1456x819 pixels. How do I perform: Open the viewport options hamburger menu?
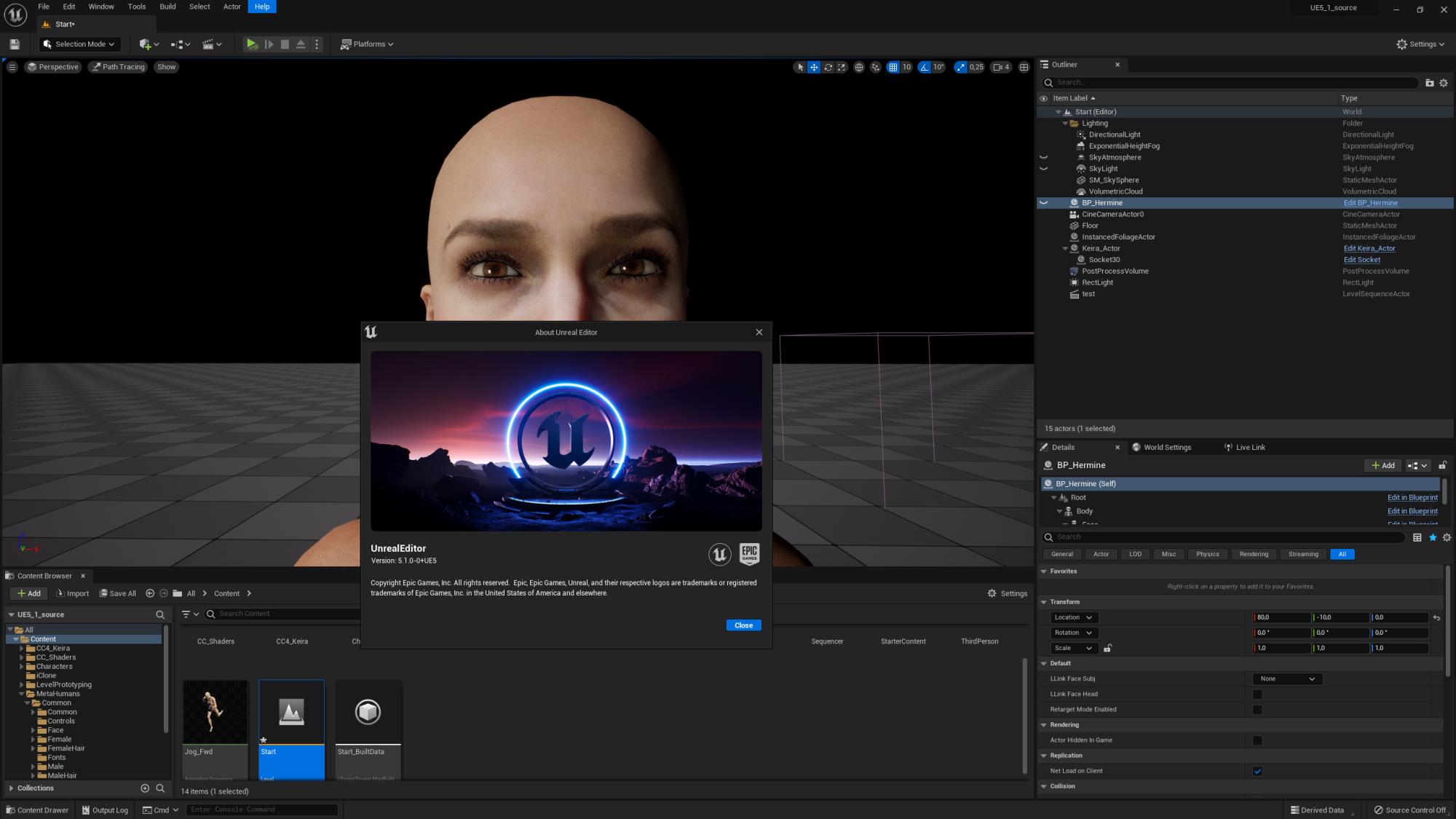(12, 67)
